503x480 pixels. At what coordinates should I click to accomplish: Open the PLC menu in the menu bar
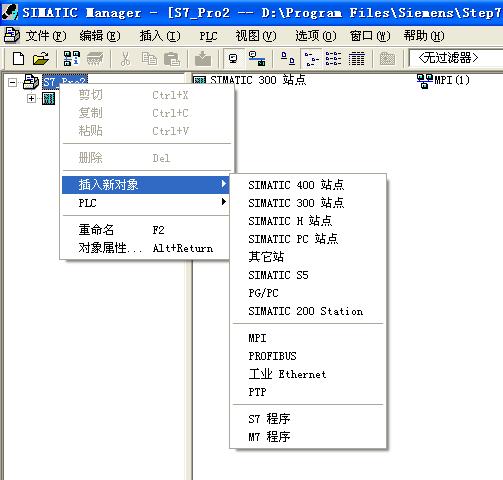click(x=208, y=36)
